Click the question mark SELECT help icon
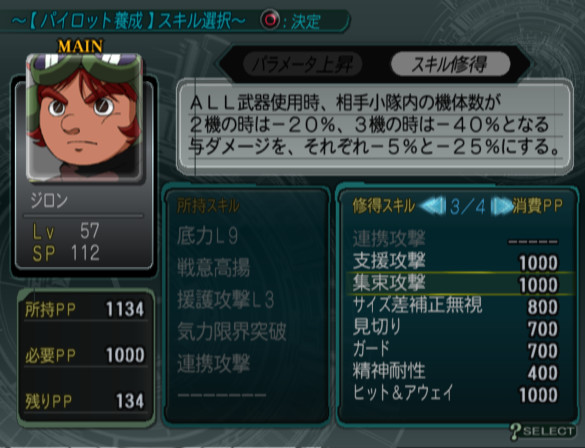Image resolution: width=585 pixels, height=448 pixels. tap(542, 432)
